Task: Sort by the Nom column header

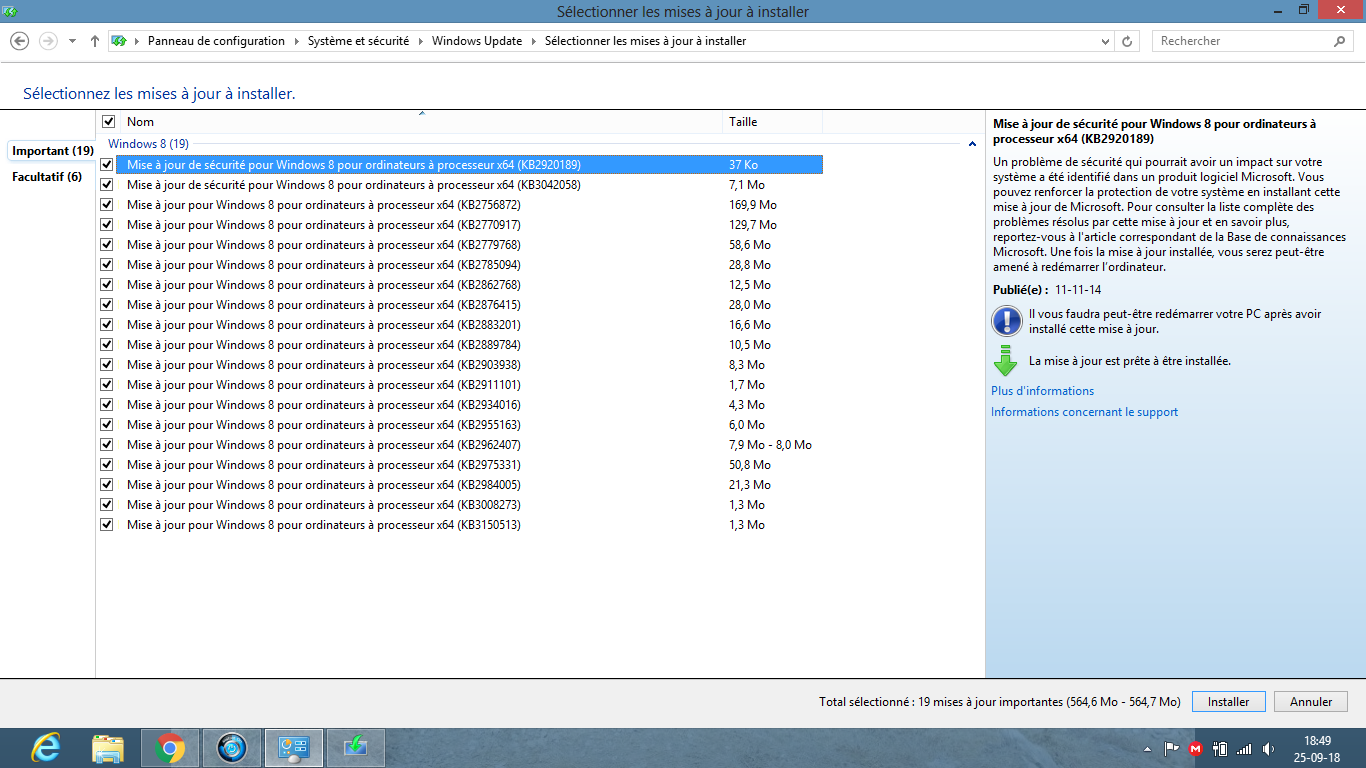Action: pyautogui.click(x=421, y=122)
